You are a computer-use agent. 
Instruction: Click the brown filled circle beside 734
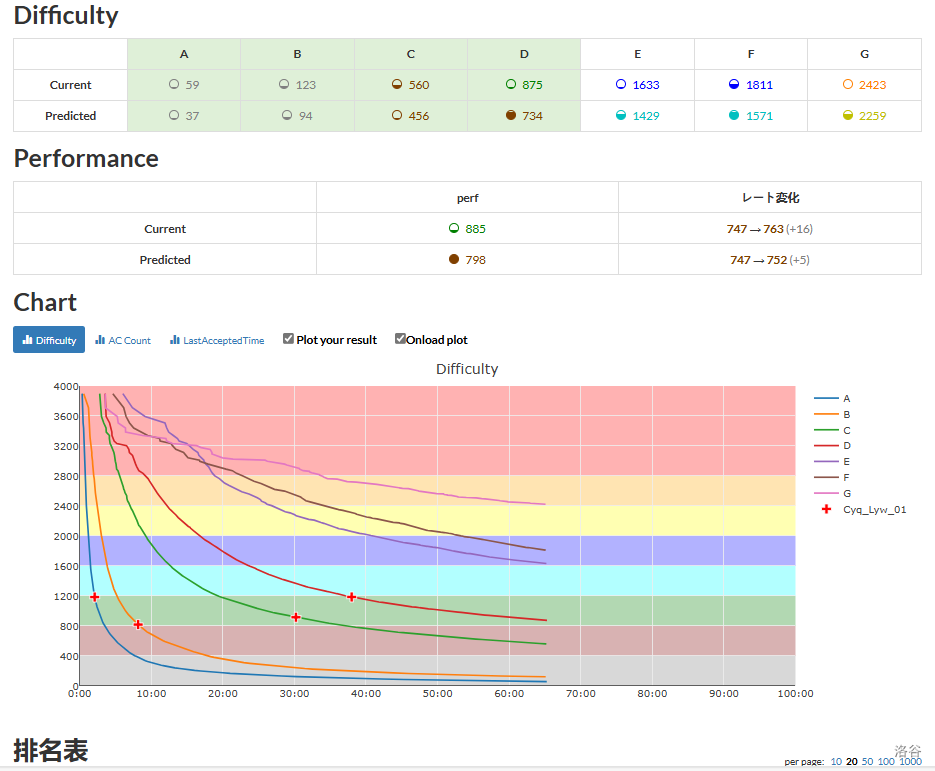click(x=511, y=116)
